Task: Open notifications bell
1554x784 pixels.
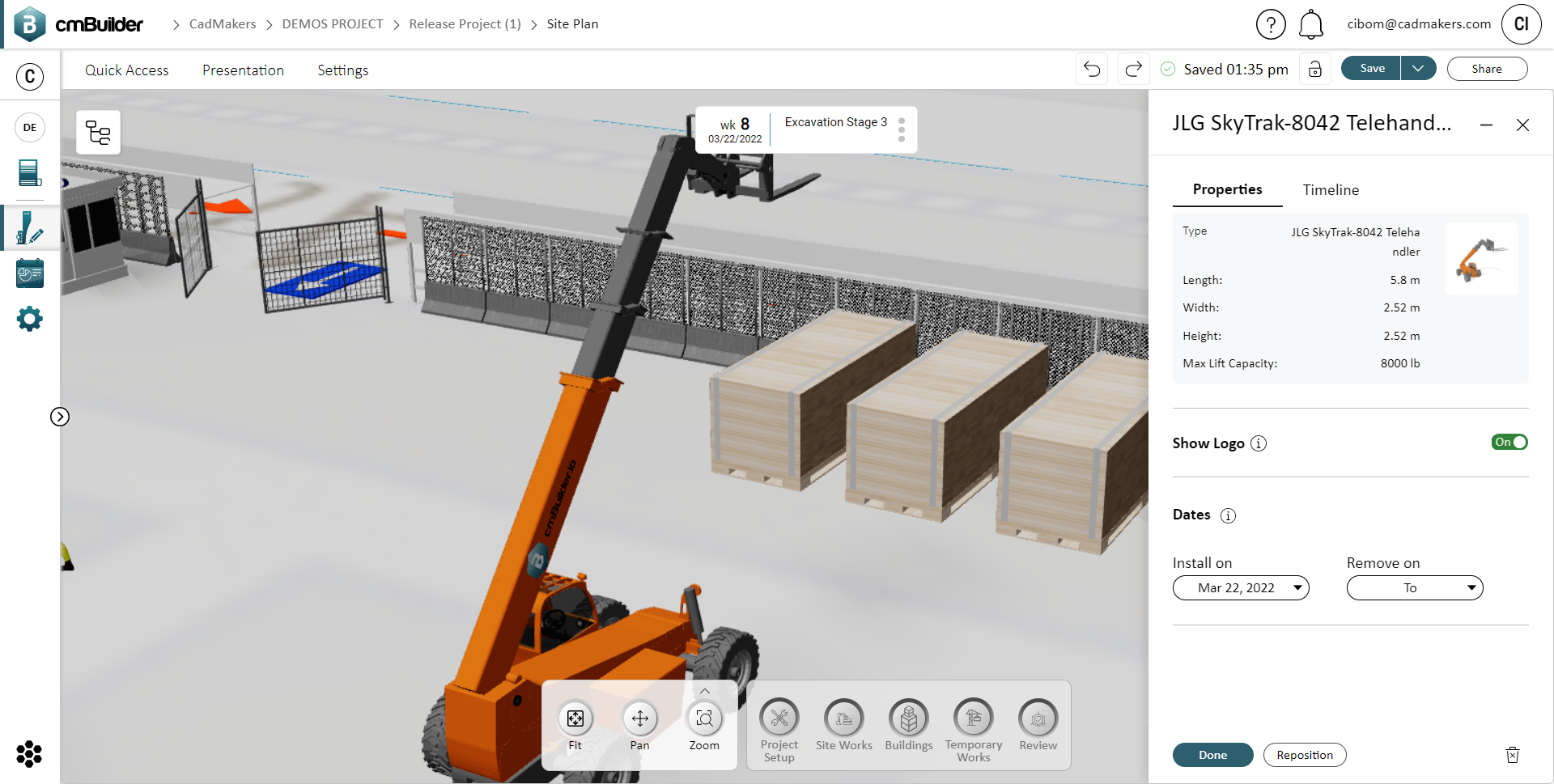Action: coord(1311,24)
